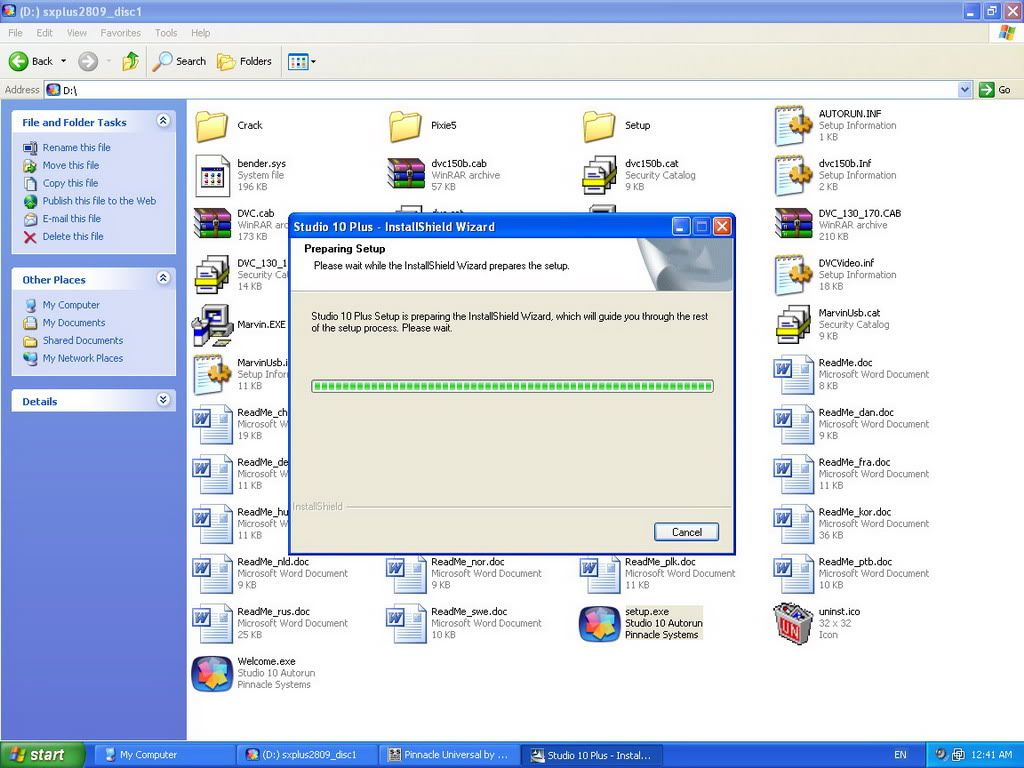Click E-mail this file link
This screenshot has height=768, width=1024.
click(x=72, y=219)
